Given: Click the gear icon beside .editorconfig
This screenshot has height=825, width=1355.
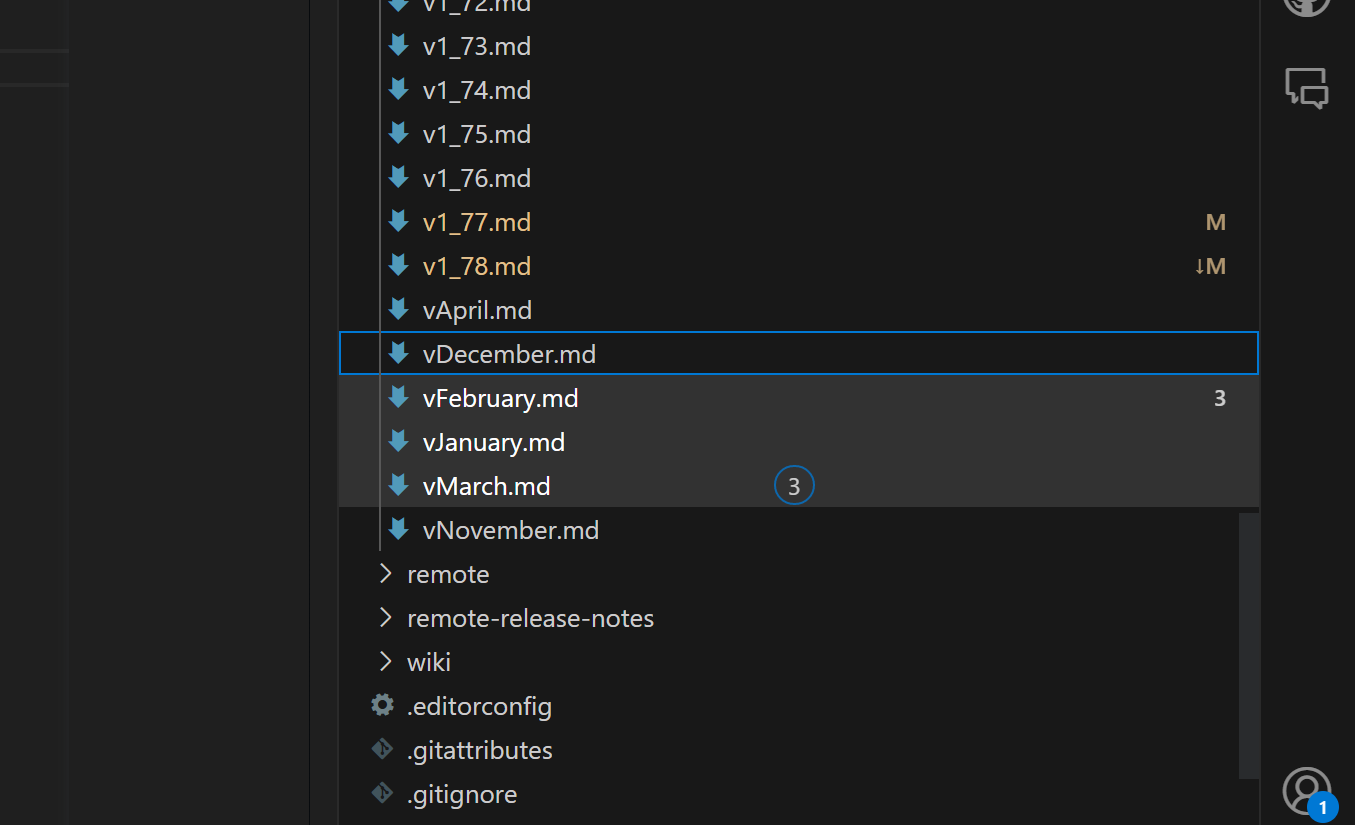Looking at the screenshot, I should tap(382, 705).
